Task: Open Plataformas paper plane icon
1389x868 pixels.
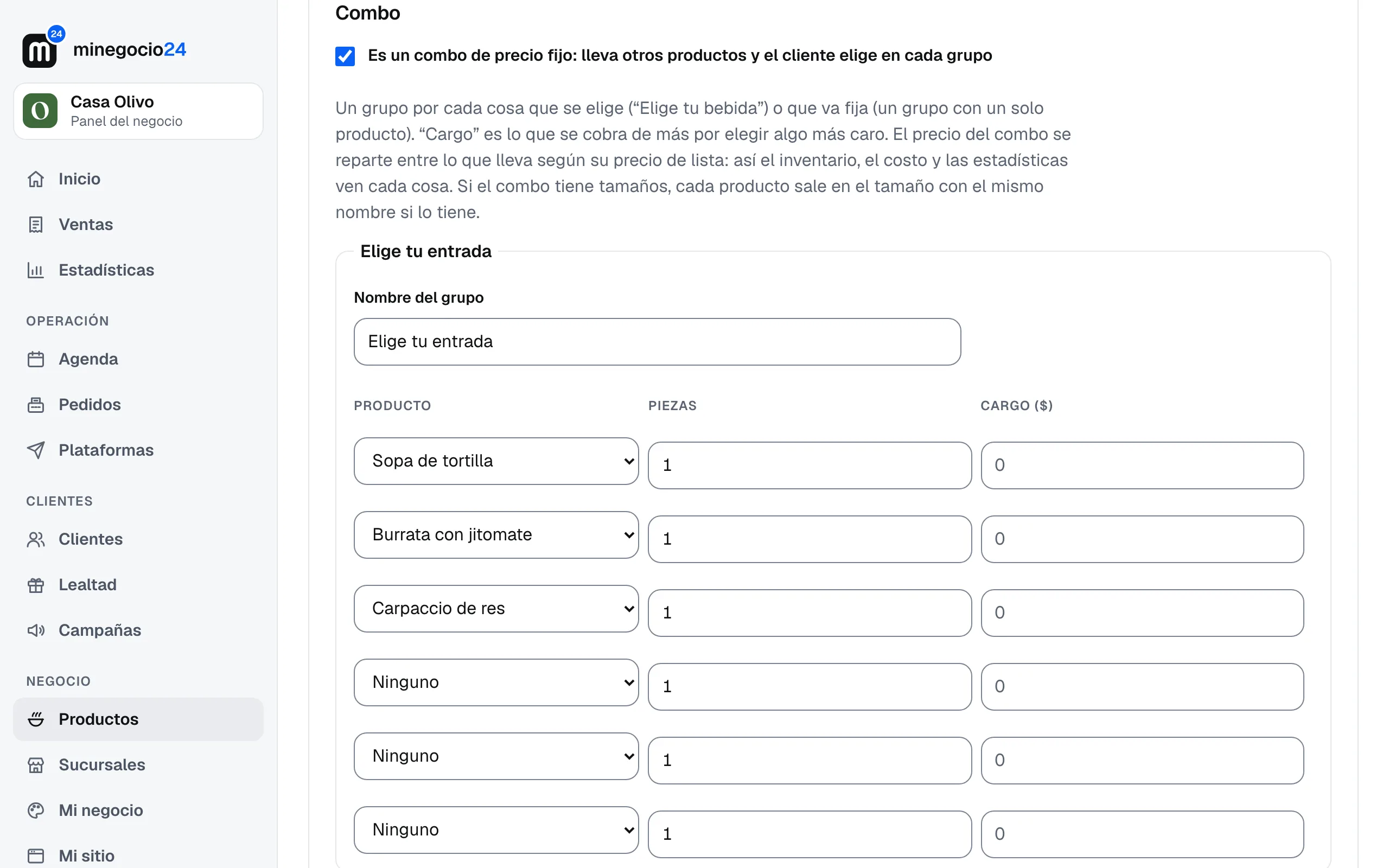Action: tap(36, 450)
